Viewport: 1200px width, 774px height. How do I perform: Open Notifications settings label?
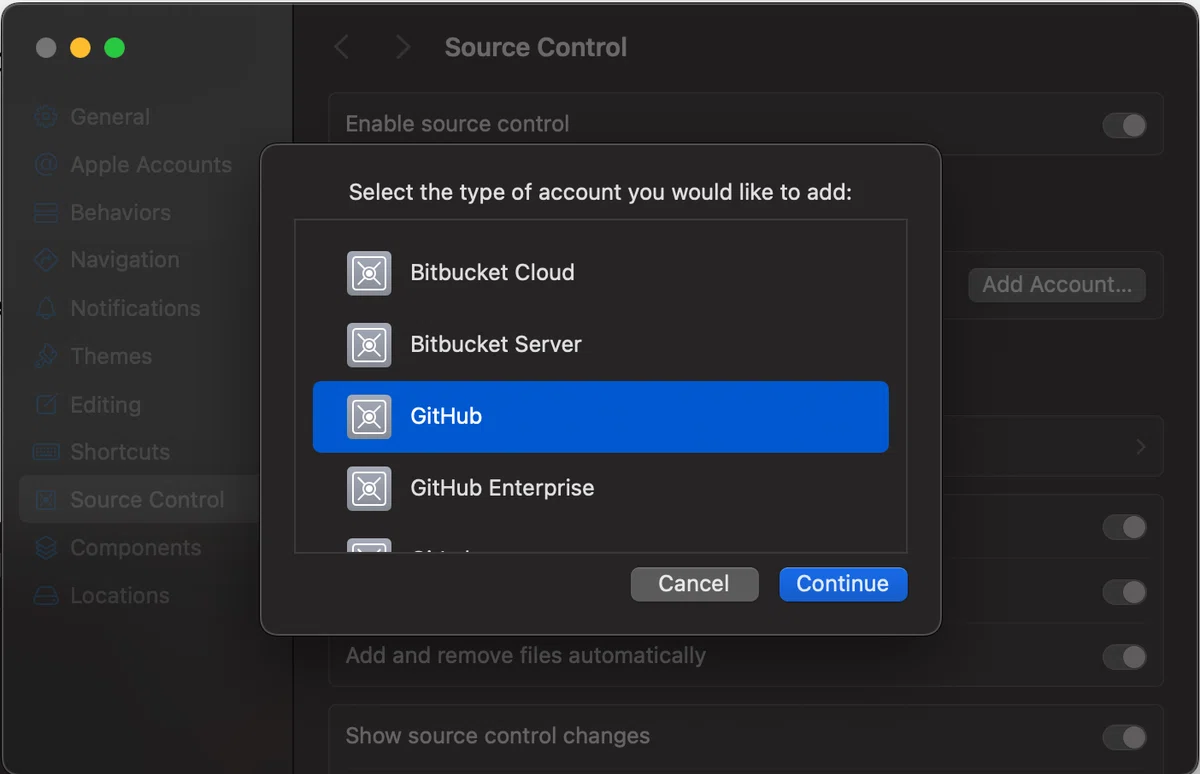tap(135, 308)
